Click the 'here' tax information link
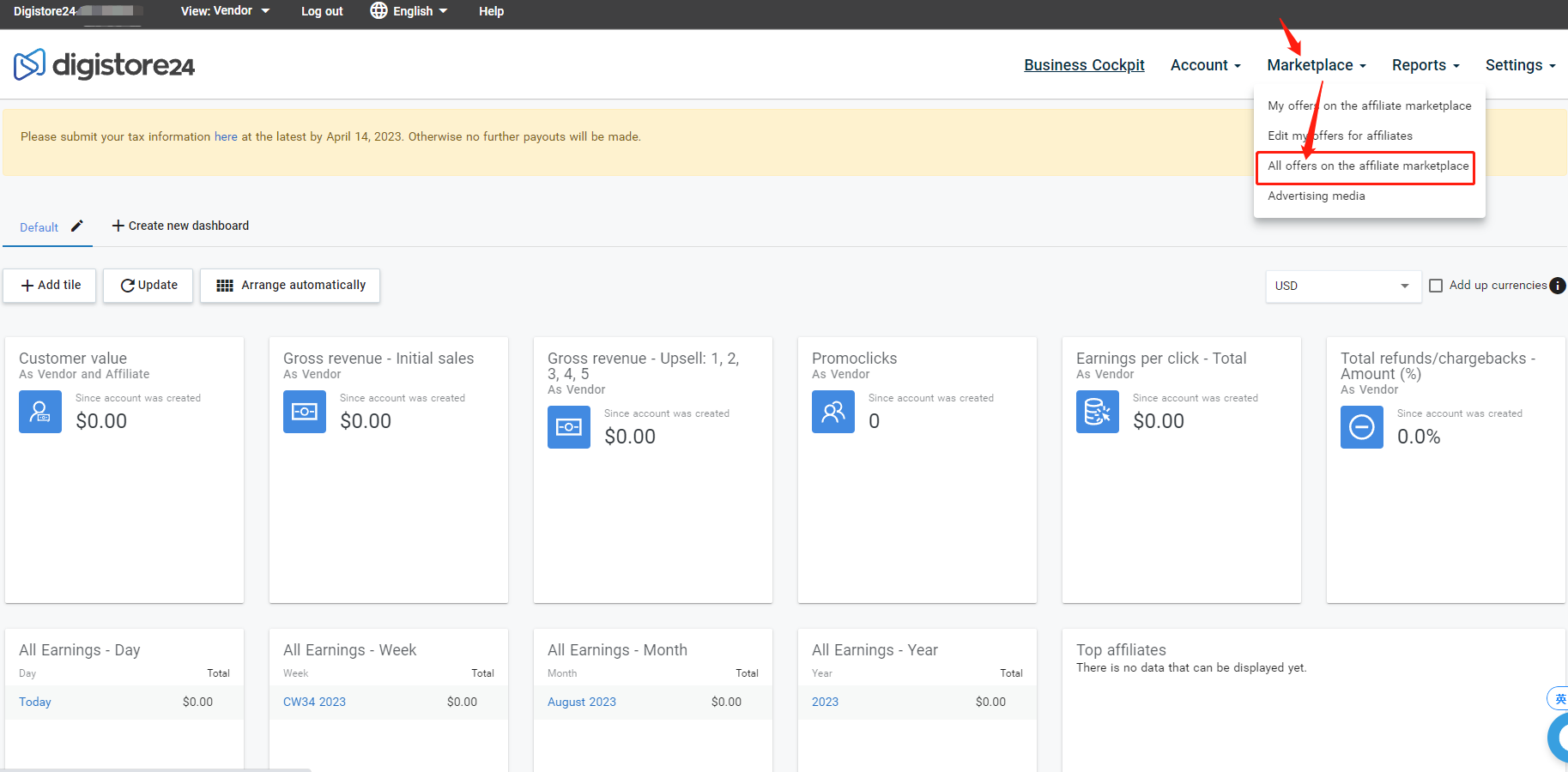Screen dimensions: 1568x772 coord(226,136)
